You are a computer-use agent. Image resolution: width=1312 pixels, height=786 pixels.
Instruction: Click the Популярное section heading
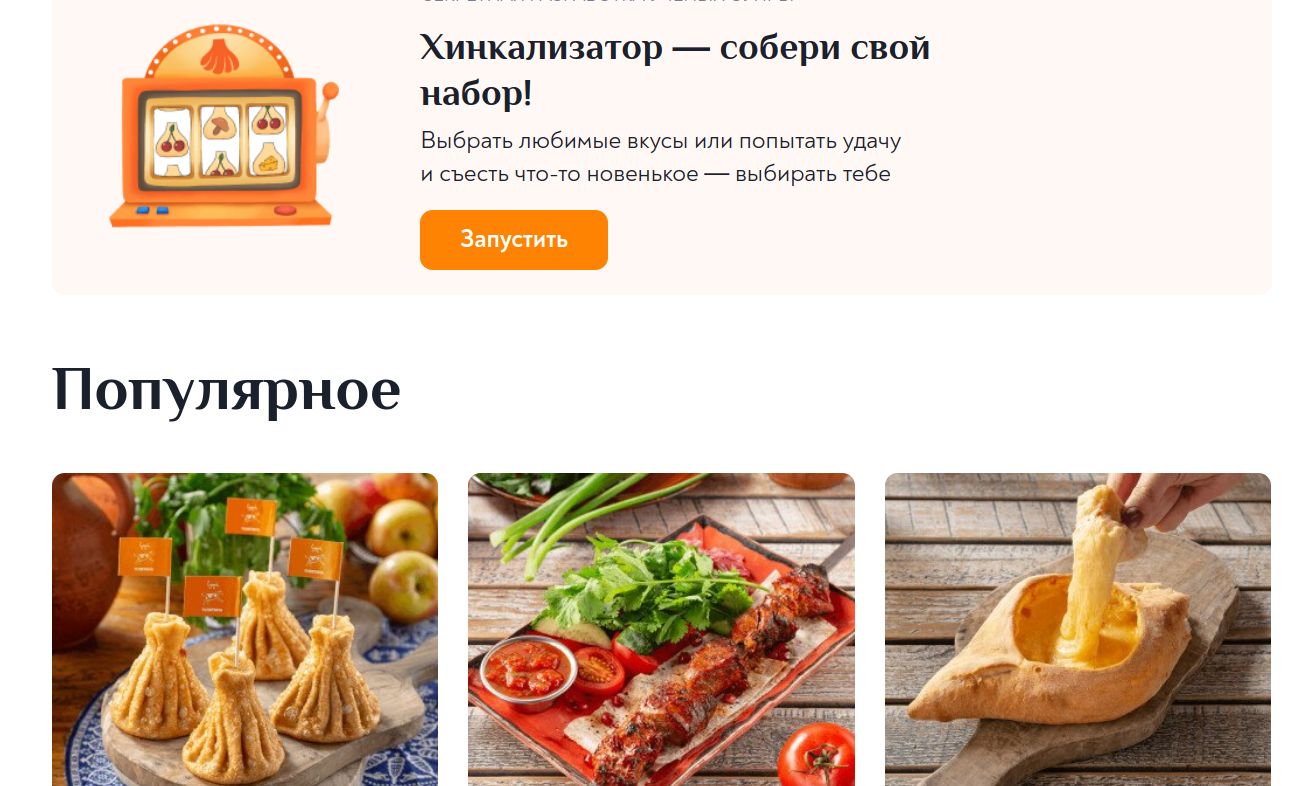pos(226,389)
